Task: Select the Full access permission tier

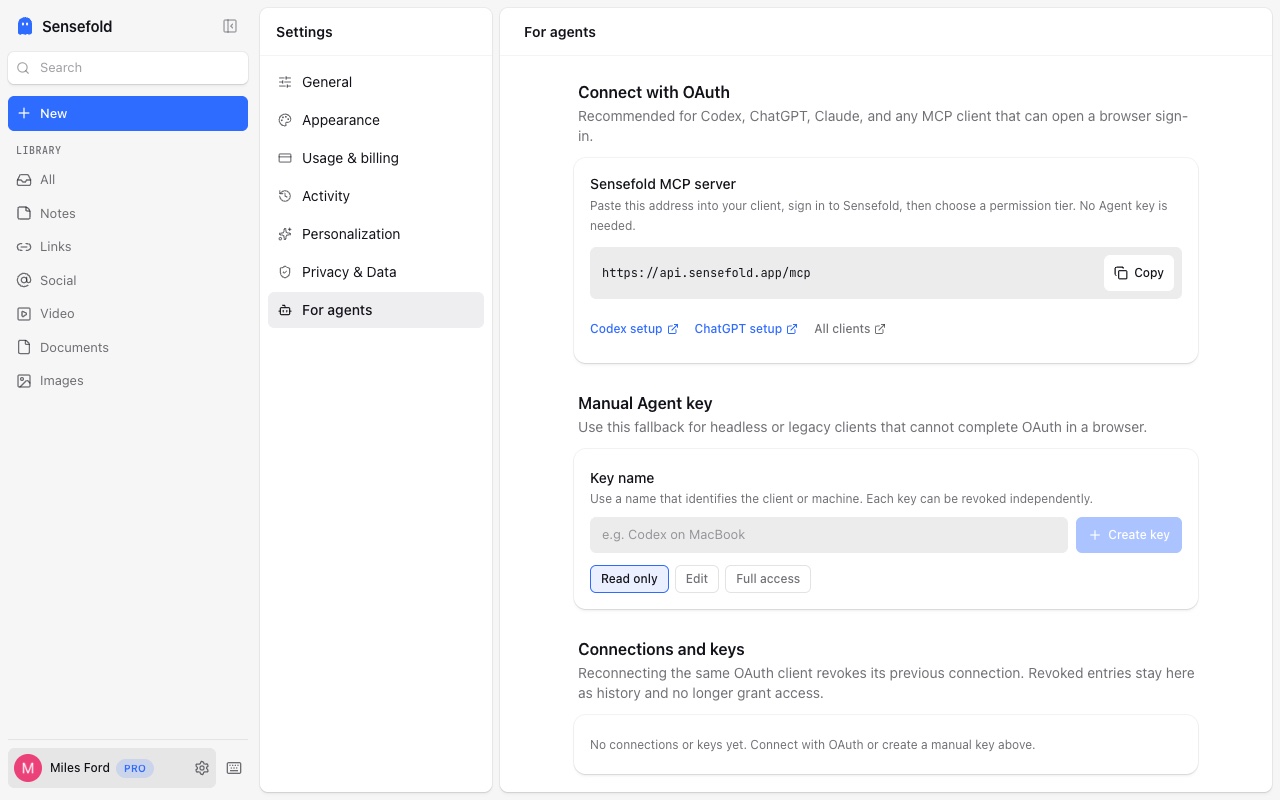Action: coord(768,579)
